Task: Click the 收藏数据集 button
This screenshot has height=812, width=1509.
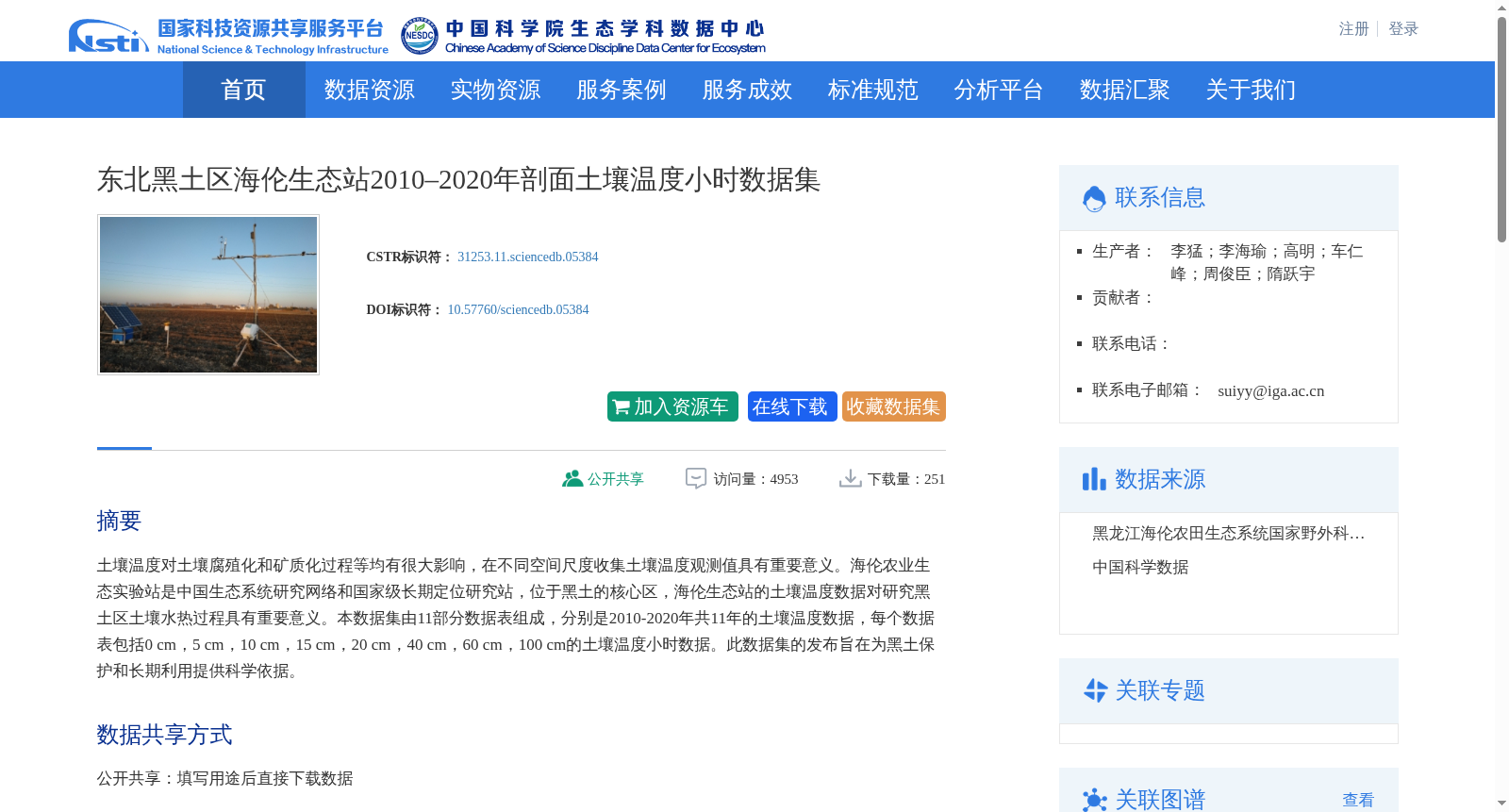Action: click(894, 406)
